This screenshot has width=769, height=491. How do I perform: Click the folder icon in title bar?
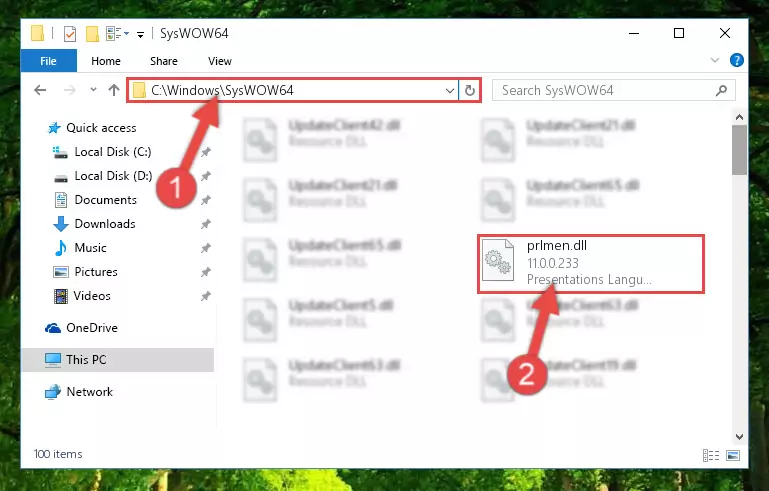coord(37,33)
